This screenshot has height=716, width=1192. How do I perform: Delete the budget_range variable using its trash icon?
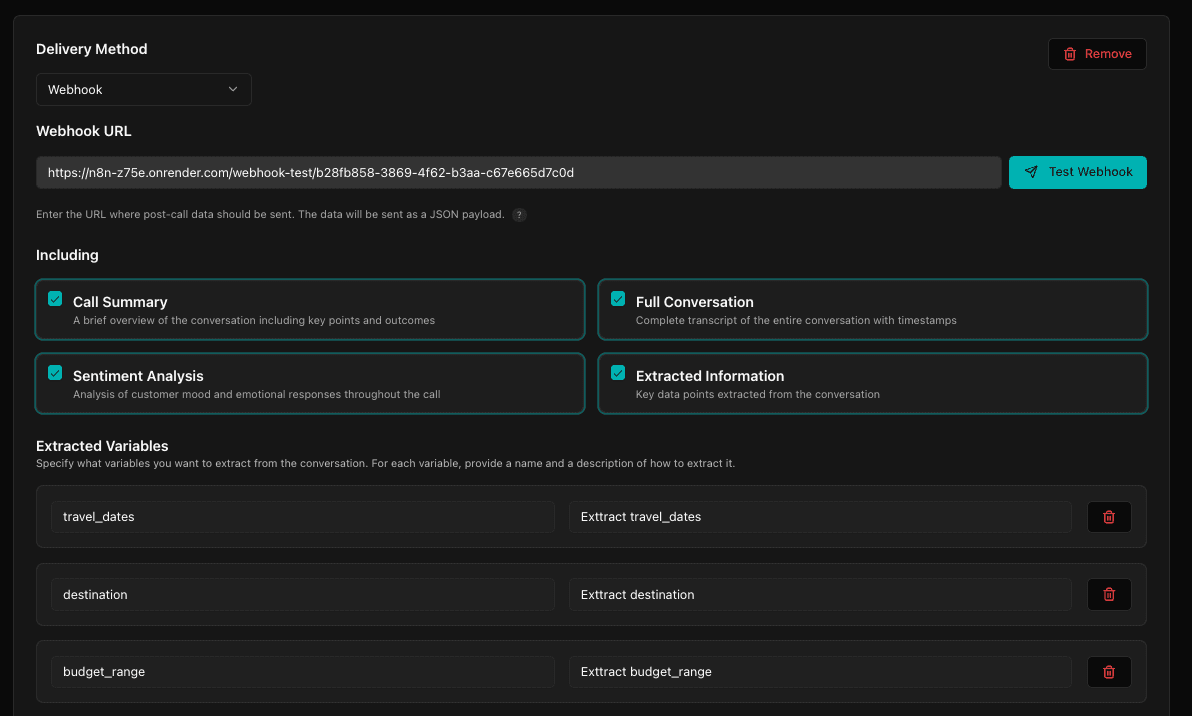tap(1109, 671)
